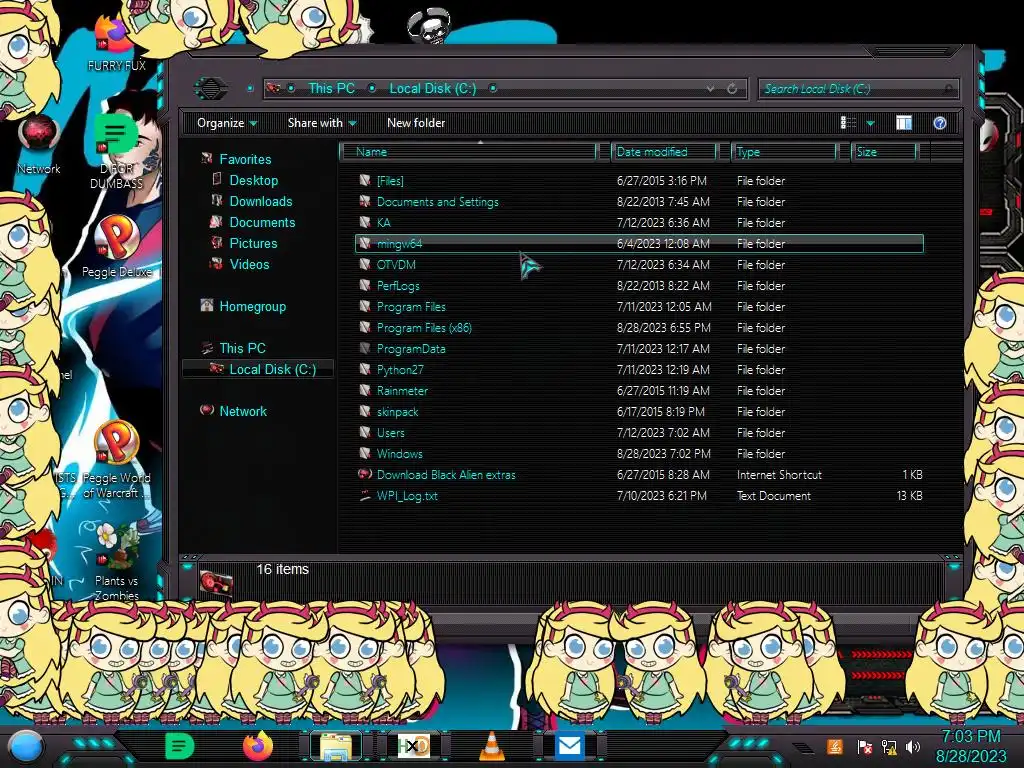Toggle the preview pane icon
This screenshot has height=768, width=1024.
(904, 123)
